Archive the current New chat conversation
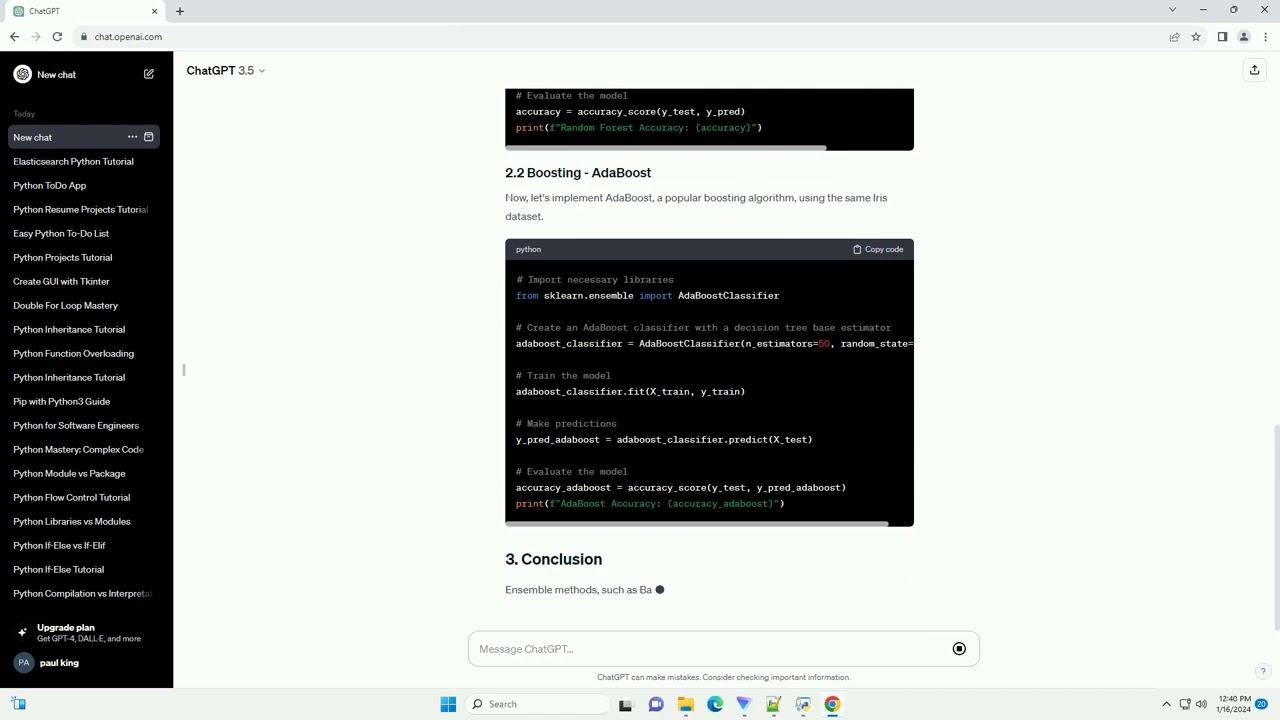 coord(149,137)
